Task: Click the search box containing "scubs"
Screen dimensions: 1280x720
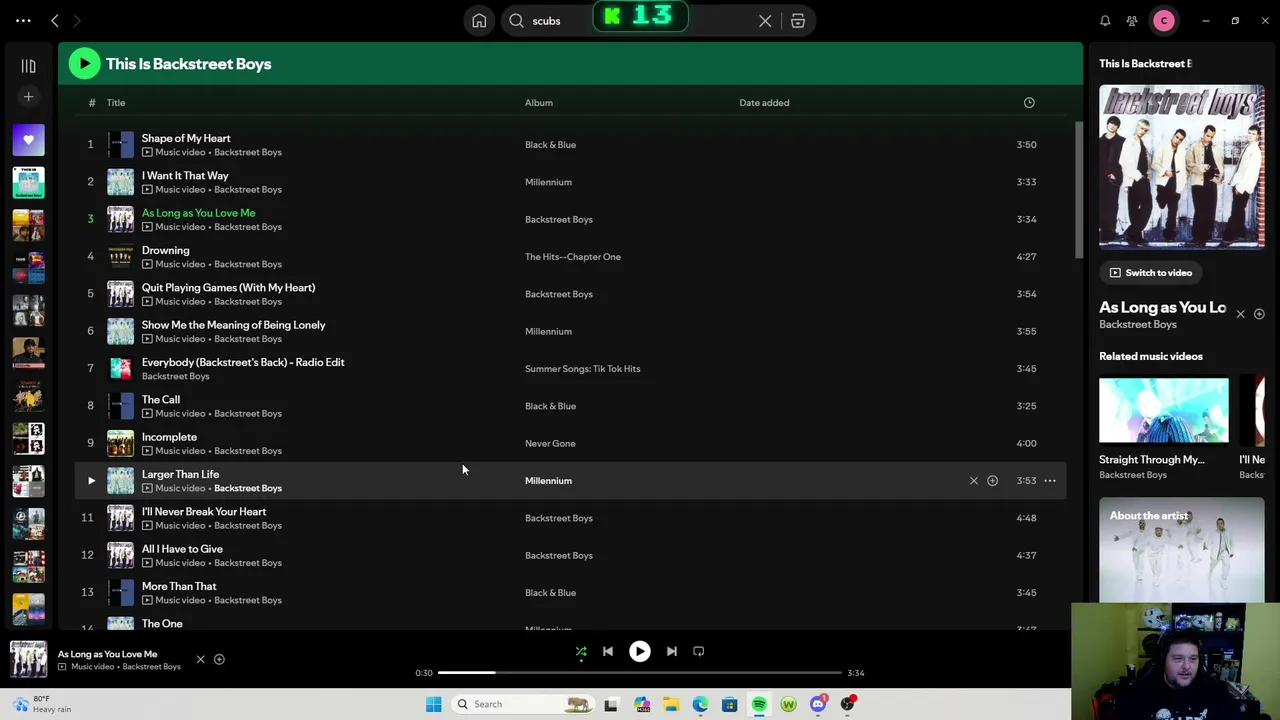Action: point(658,21)
